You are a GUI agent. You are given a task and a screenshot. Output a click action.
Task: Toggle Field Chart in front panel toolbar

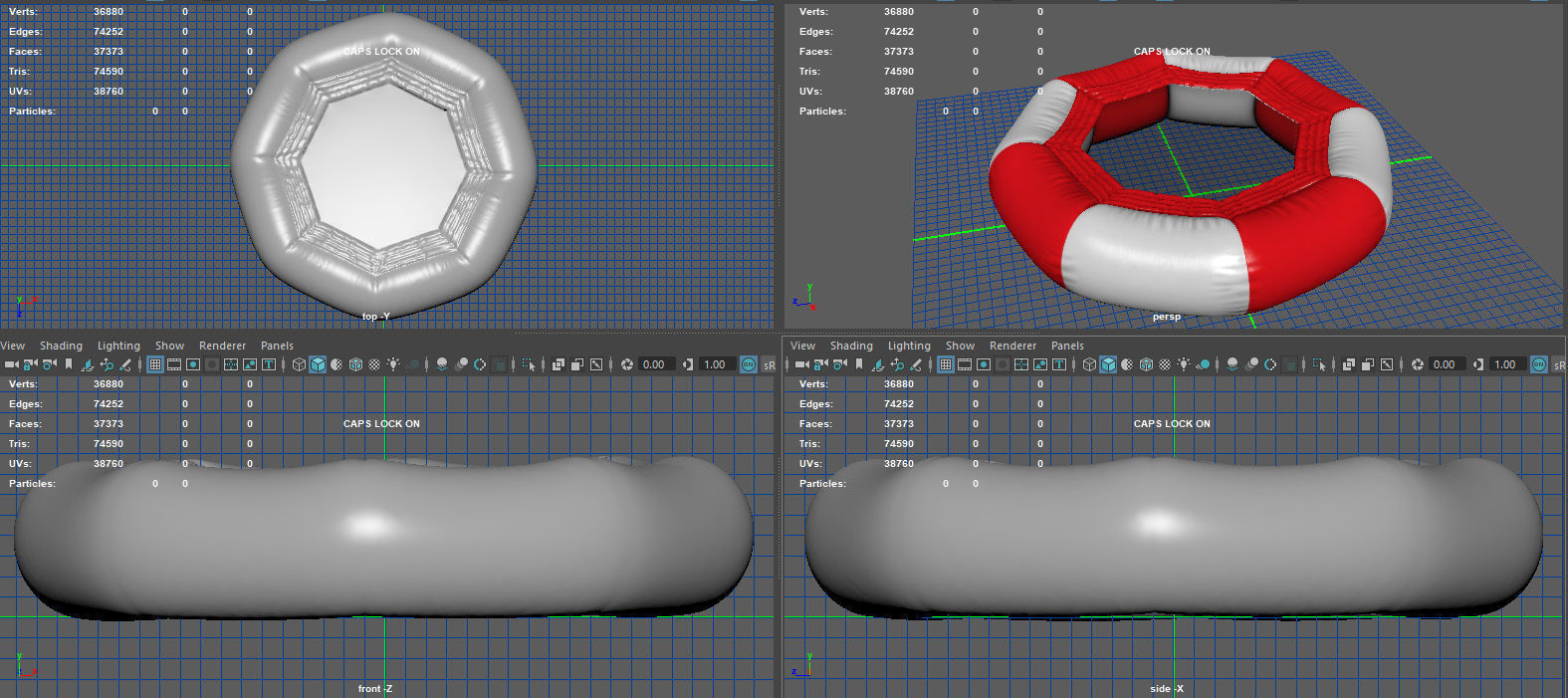[x=230, y=364]
